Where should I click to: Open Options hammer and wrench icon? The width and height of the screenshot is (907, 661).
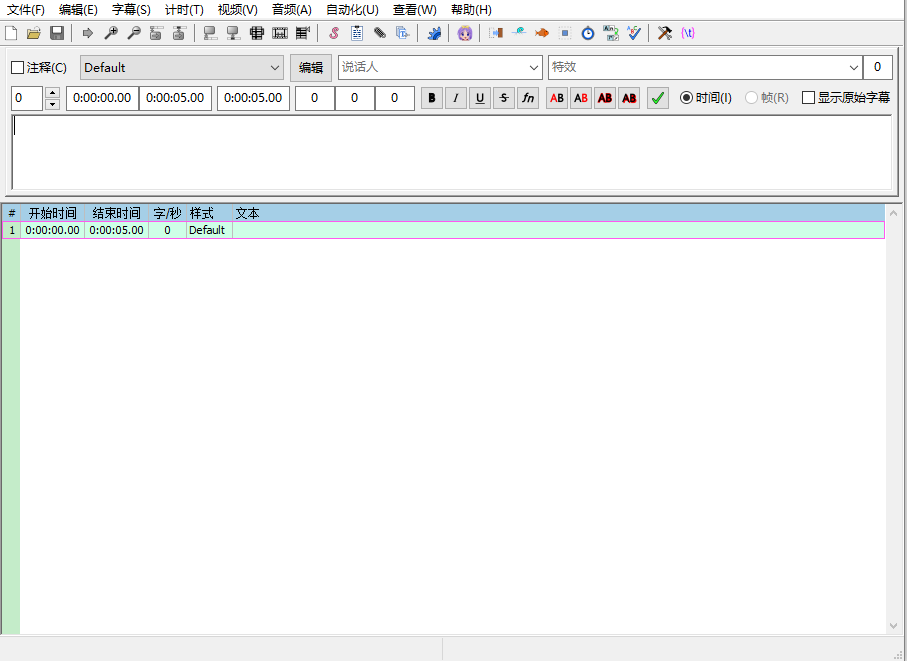coord(665,33)
